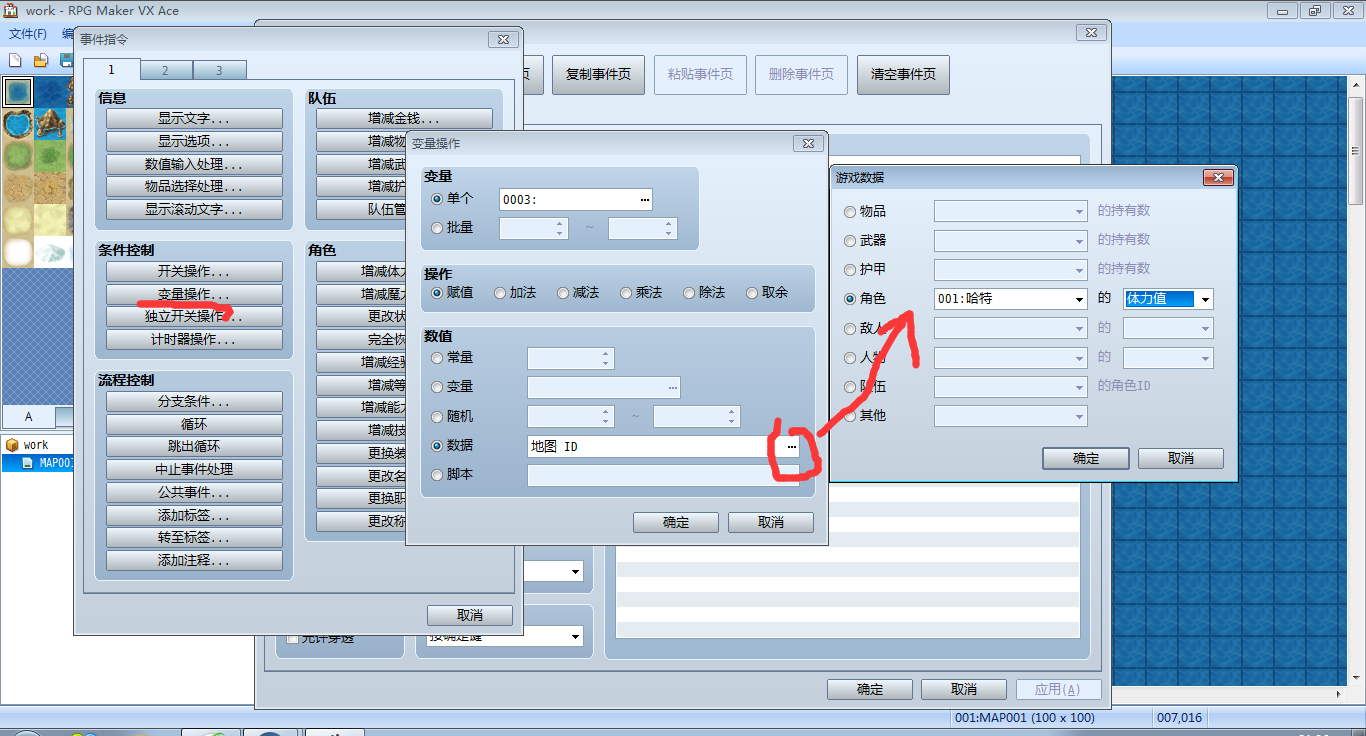Close the 变量操作 dialog
Image resolution: width=1366 pixels, height=736 pixels.
pos(808,144)
